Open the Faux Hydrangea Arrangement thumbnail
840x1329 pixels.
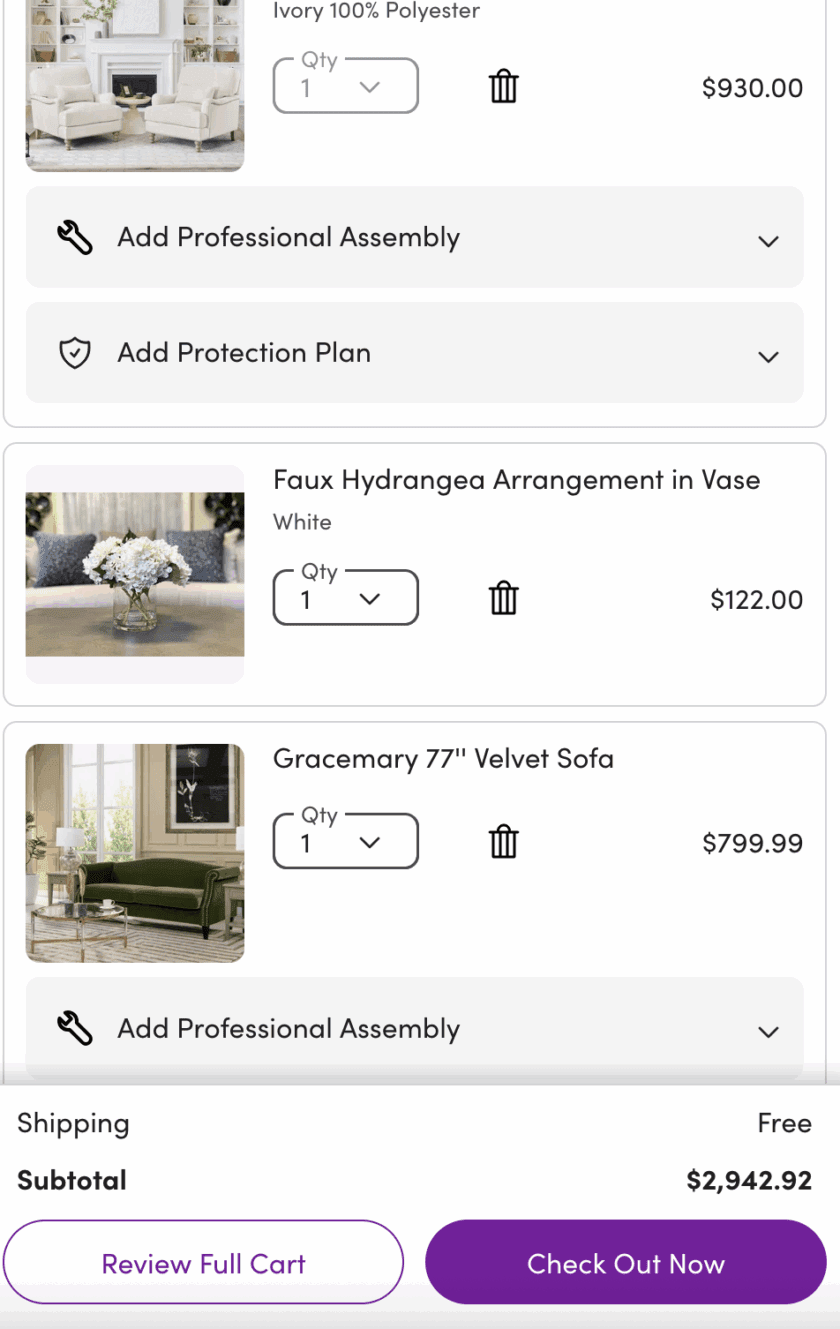tap(135, 574)
